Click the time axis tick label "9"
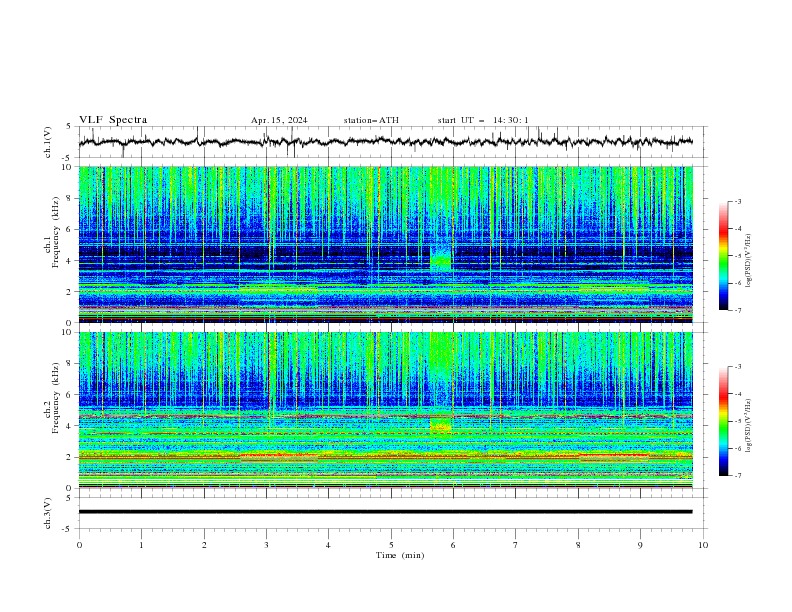This screenshot has height=612, width=792. (640, 545)
